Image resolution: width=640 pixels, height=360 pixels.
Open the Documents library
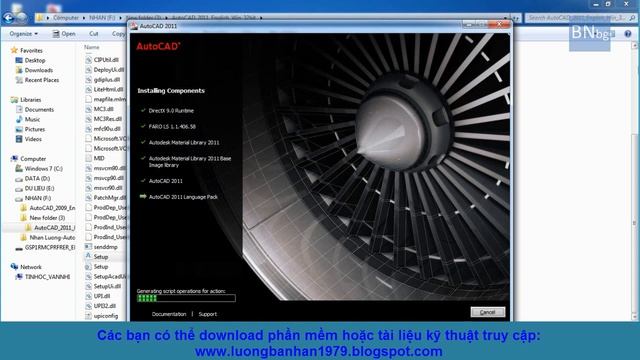point(39,109)
